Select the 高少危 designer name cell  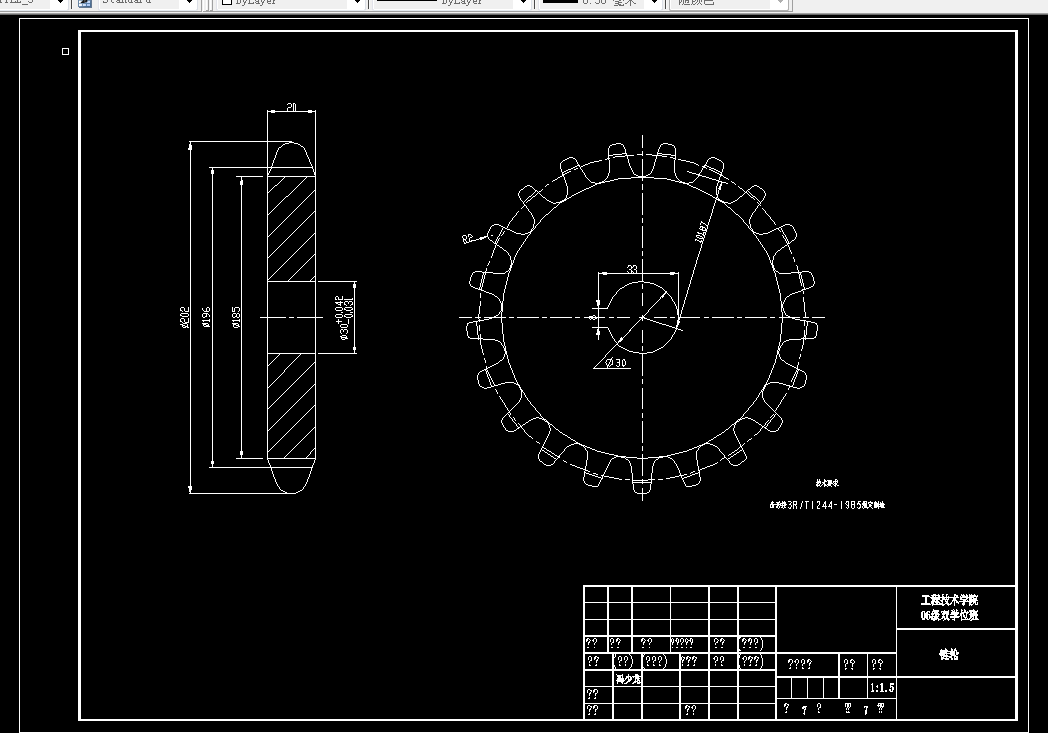628,679
